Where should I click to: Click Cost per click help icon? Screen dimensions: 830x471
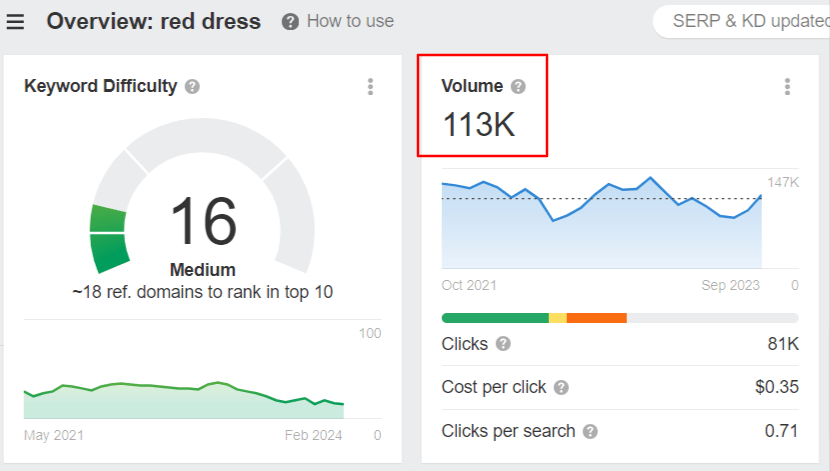tap(561, 387)
